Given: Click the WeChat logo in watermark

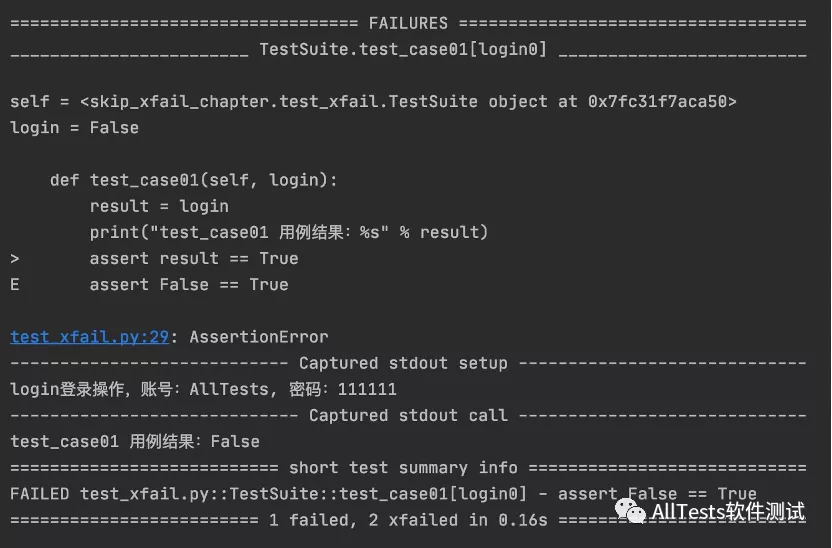Looking at the screenshot, I should pos(631,512).
